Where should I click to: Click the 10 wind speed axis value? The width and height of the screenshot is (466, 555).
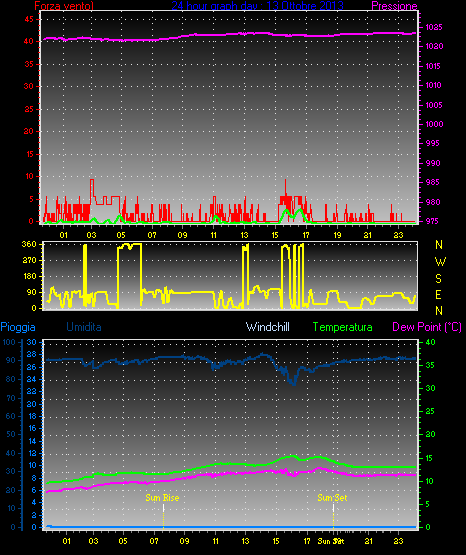pyautogui.click(x=30, y=176)
